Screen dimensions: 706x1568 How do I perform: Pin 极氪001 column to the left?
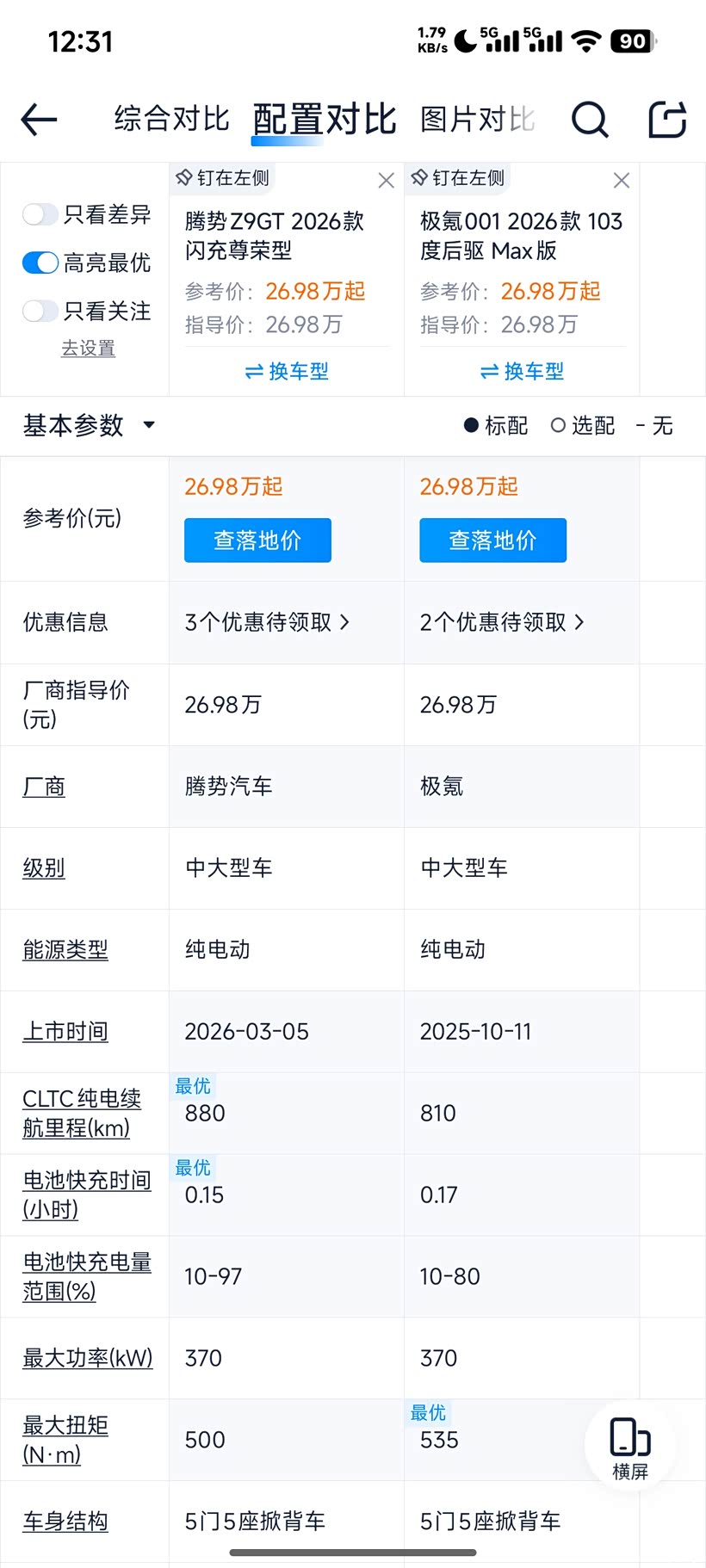pos(458,178)
